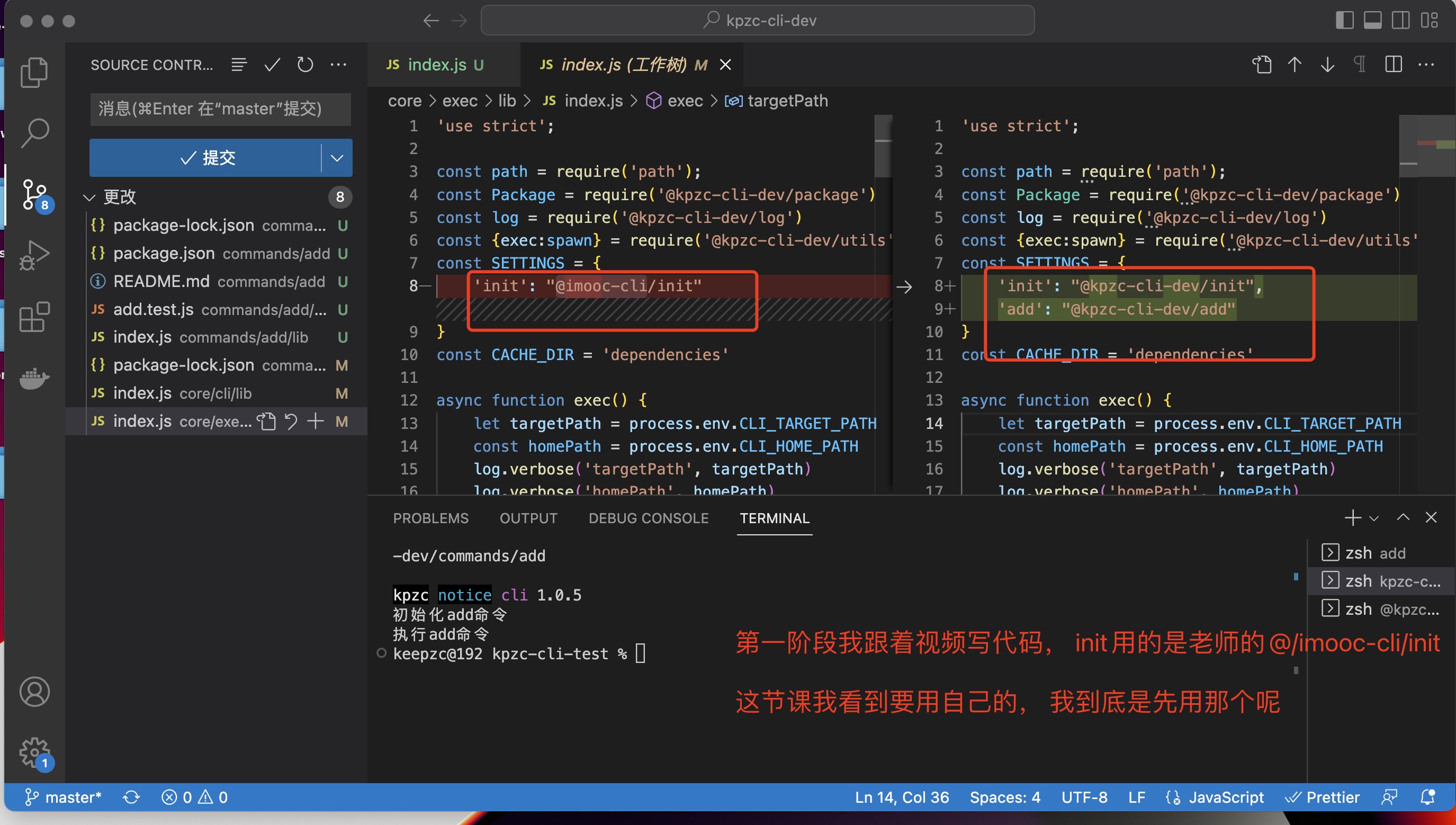Open the Docker view in activity bar

coord(34,378)
